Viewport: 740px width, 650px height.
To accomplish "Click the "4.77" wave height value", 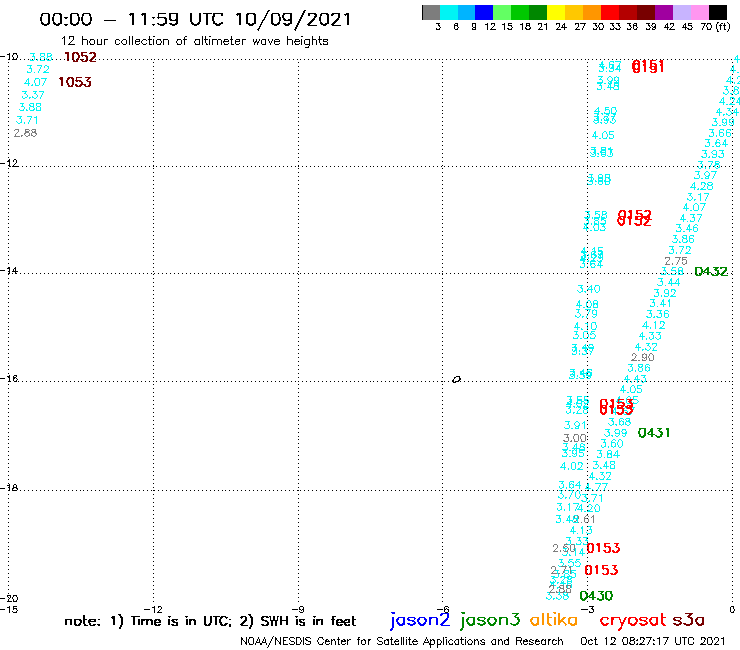I will coord(597,487).
